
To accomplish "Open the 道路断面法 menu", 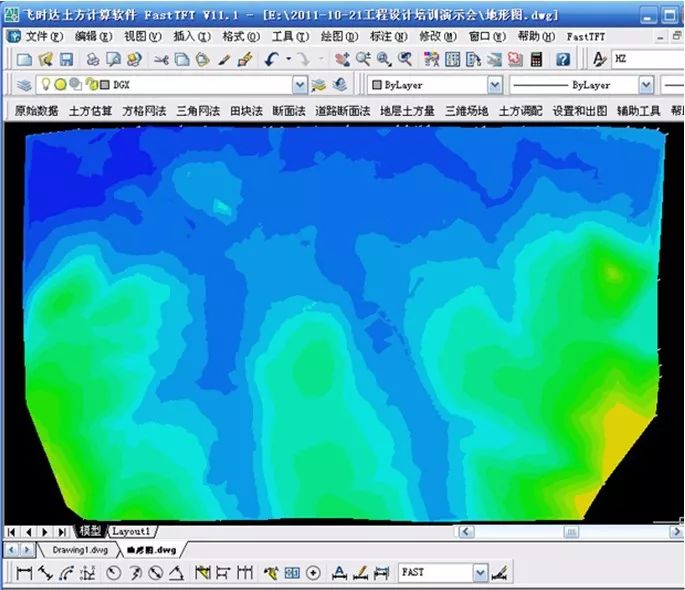I will [342, 111].
